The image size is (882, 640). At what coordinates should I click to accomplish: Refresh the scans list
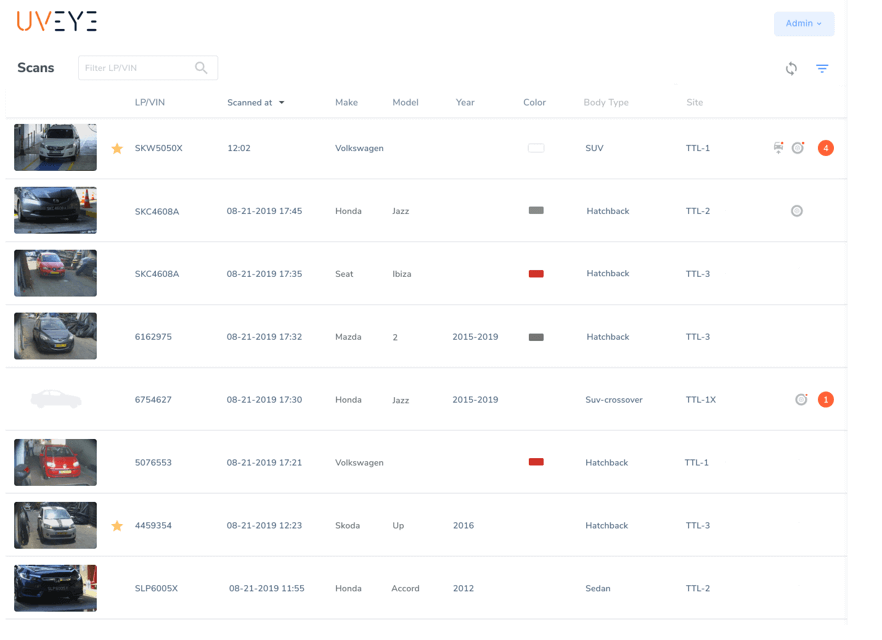[x=791, y=69]
